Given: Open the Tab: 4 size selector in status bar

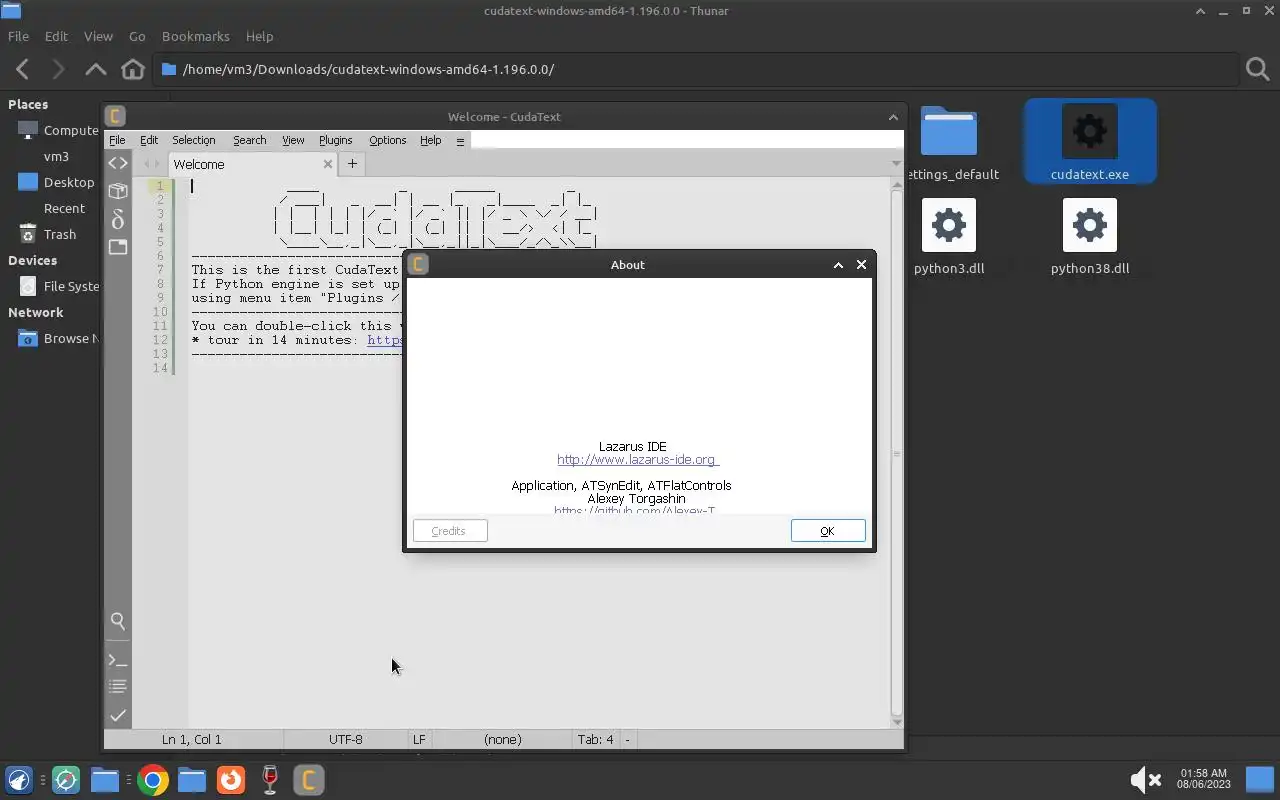Looking at the screenshot, I should click(595, 740).
